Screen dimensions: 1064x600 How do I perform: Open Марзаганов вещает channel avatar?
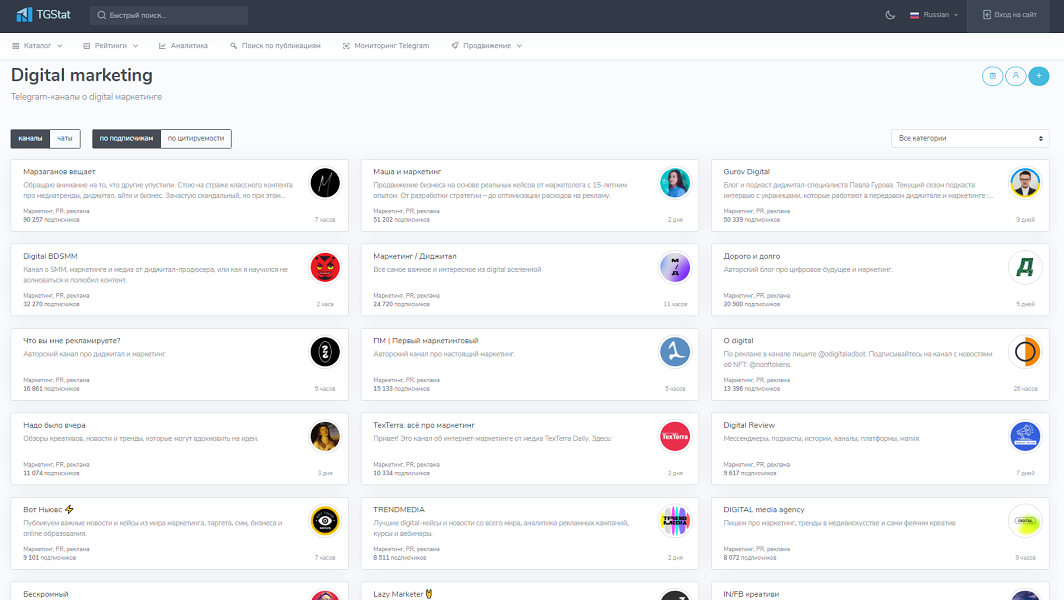point(325,183)
